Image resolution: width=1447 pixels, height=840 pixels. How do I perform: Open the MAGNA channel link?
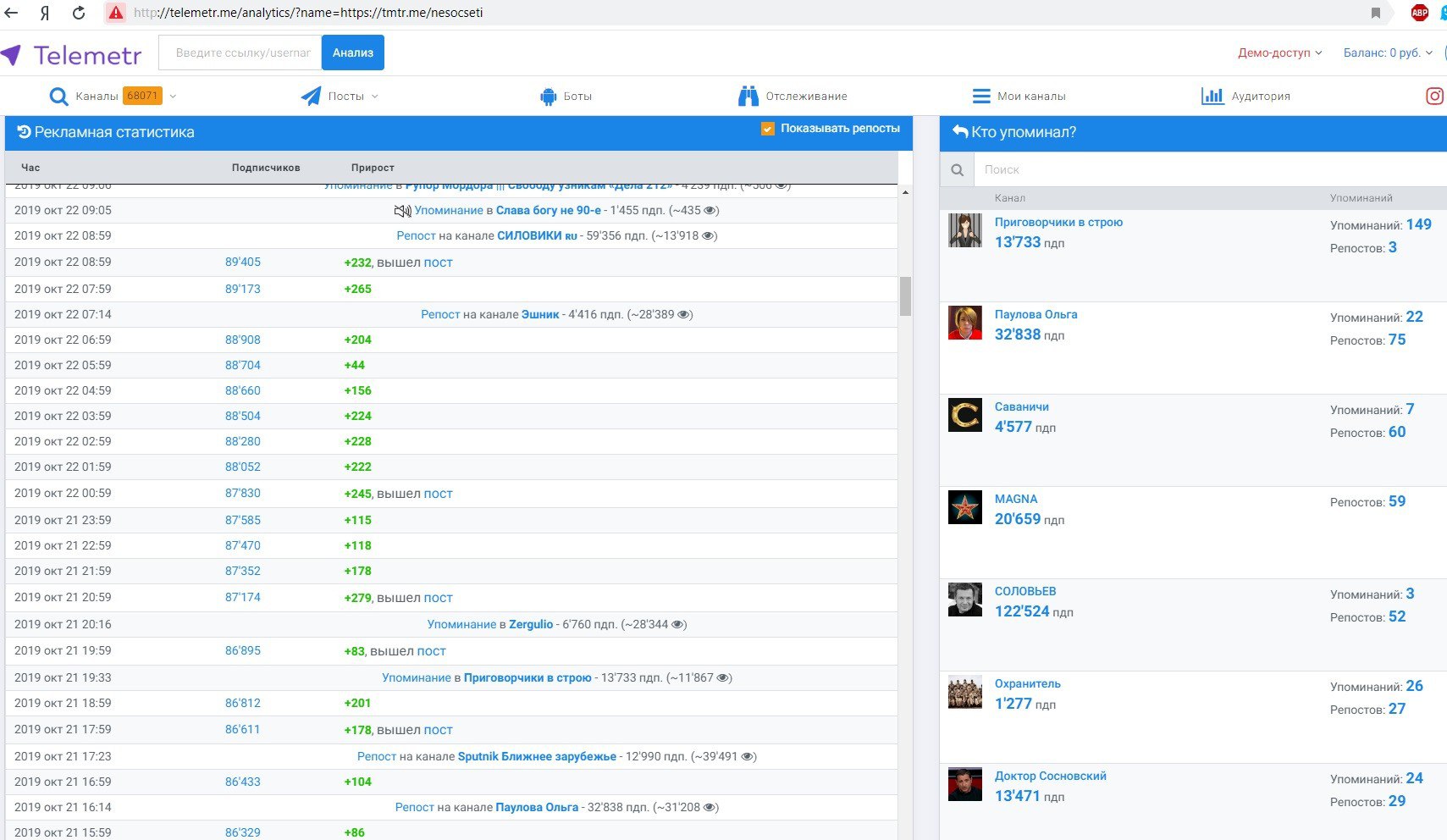point(1016,499)
